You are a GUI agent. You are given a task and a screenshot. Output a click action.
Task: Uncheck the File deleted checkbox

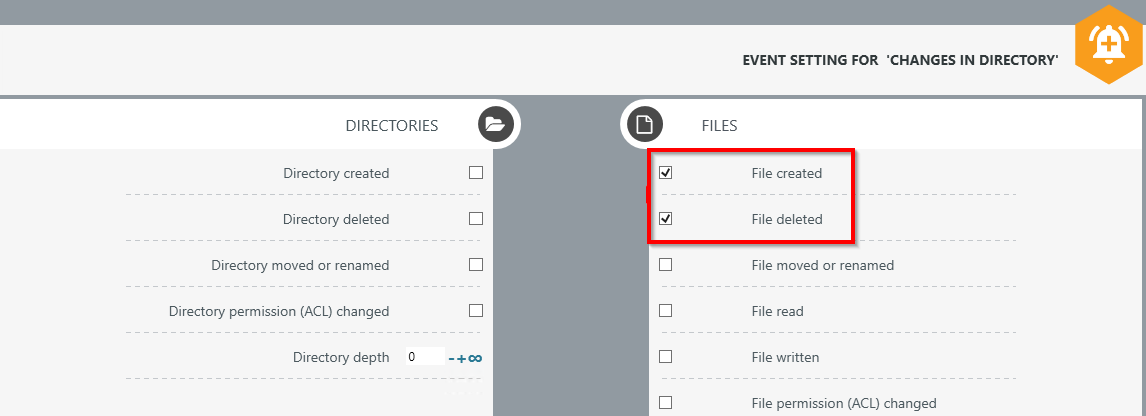666,219
